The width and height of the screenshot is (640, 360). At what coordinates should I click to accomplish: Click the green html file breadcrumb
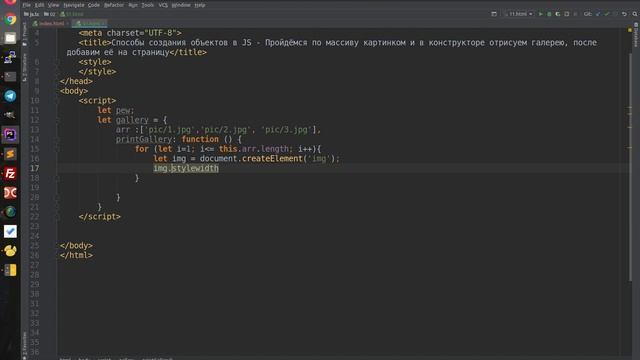coord(72,14)
